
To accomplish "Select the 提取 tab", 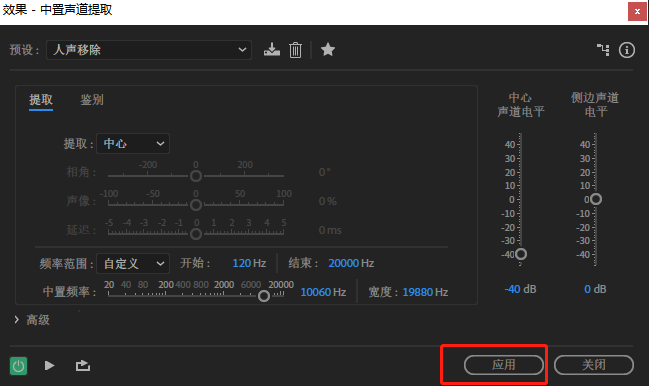I will [41, 100].
